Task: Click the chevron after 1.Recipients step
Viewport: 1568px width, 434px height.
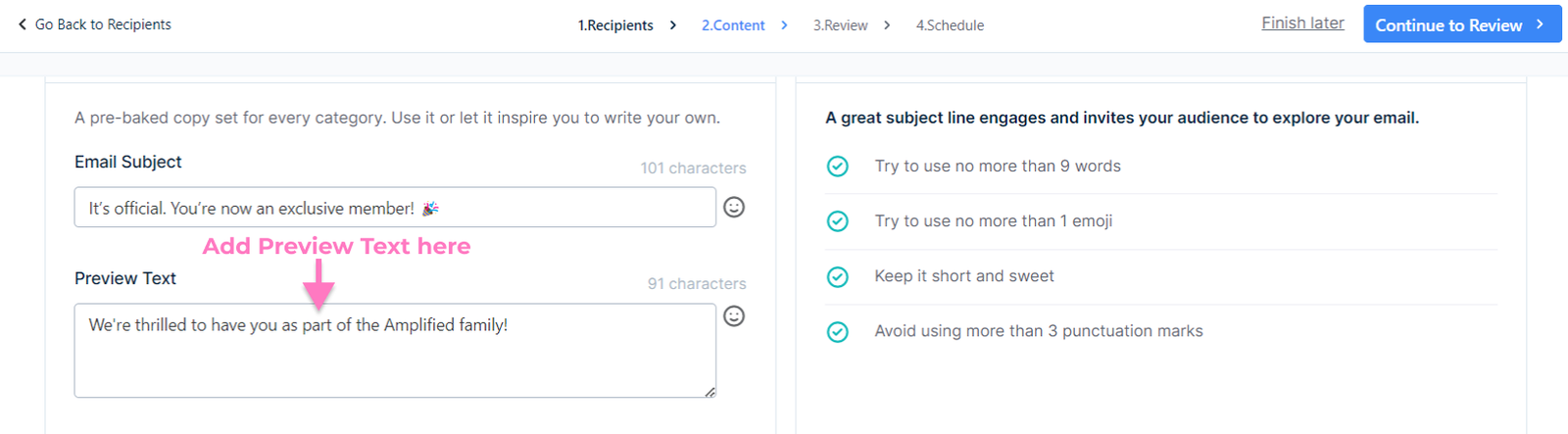Action: pyautogui.click(x=672, y=25)
